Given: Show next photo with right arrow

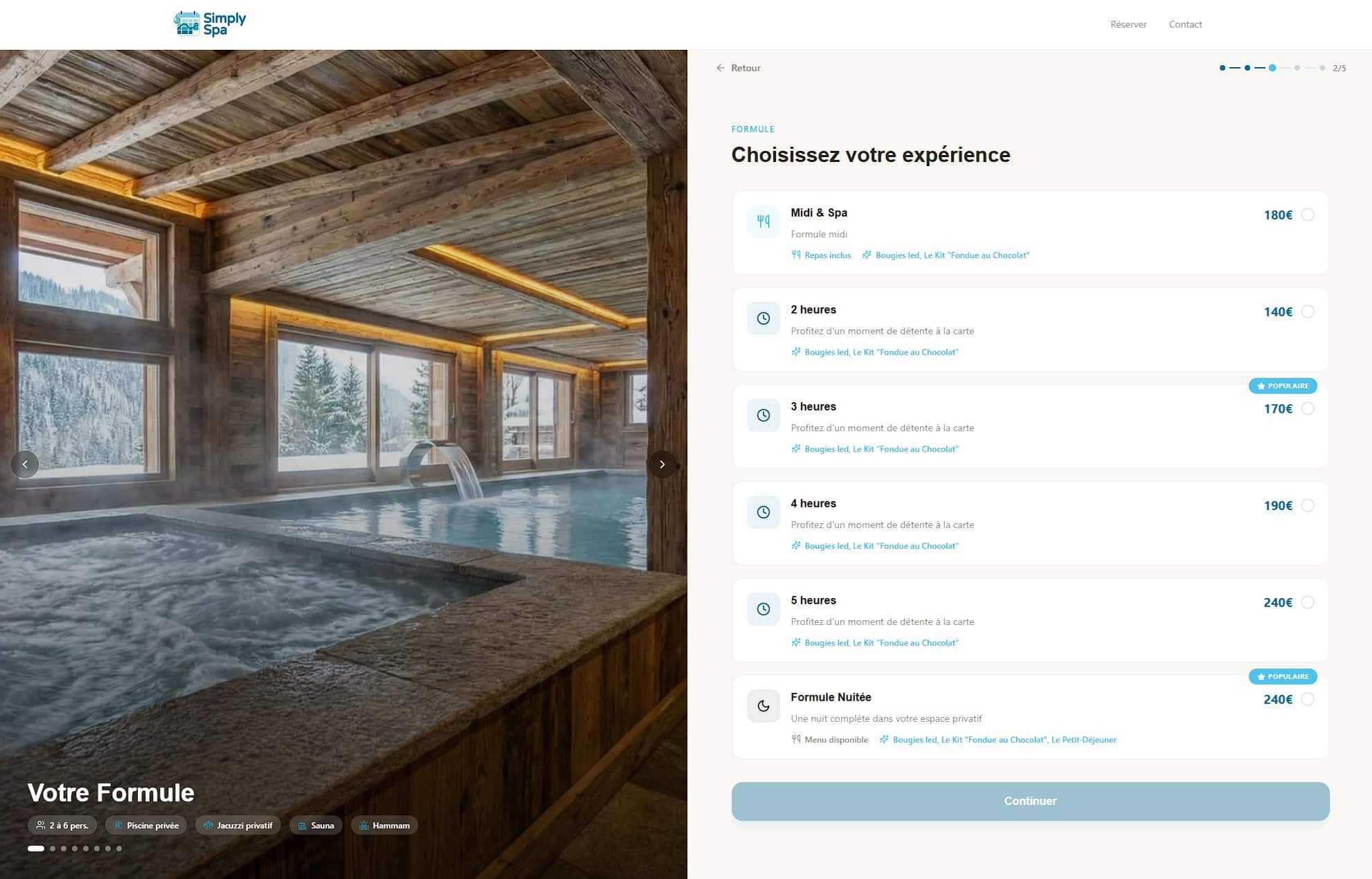Looking at the screenshot, I should (x=662, y=464).
